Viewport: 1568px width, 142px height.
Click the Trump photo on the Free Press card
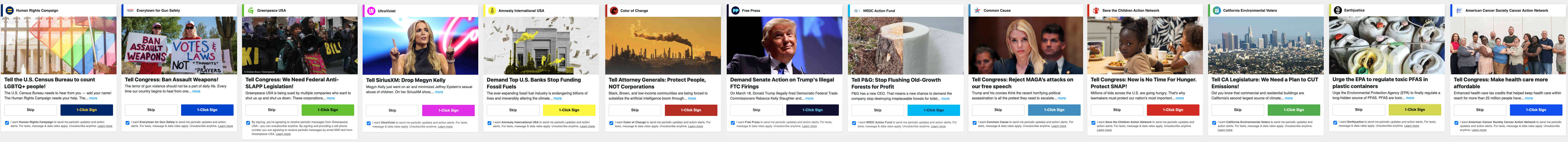[785, 46]
